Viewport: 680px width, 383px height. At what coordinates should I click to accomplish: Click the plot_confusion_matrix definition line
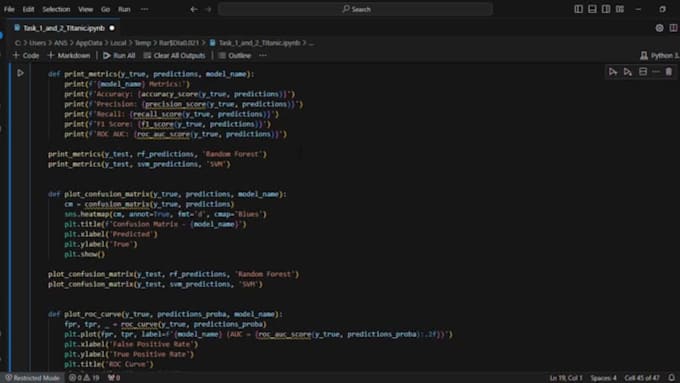pyautogui.click(x=167, y=194)
